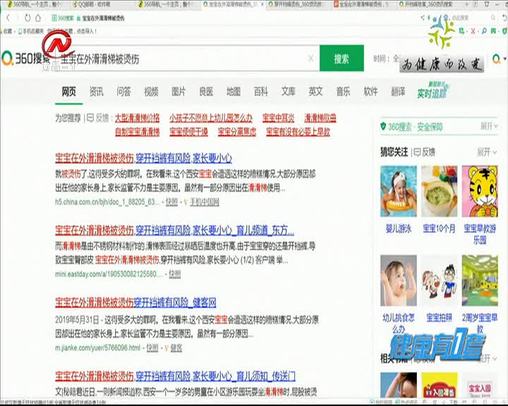Open the 360搜索 shield icon in security panel

click(383, 126)
